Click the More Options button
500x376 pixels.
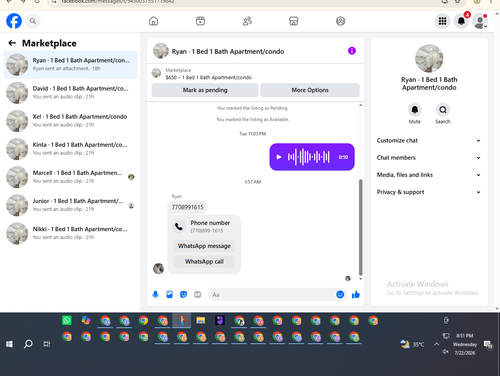310,90
